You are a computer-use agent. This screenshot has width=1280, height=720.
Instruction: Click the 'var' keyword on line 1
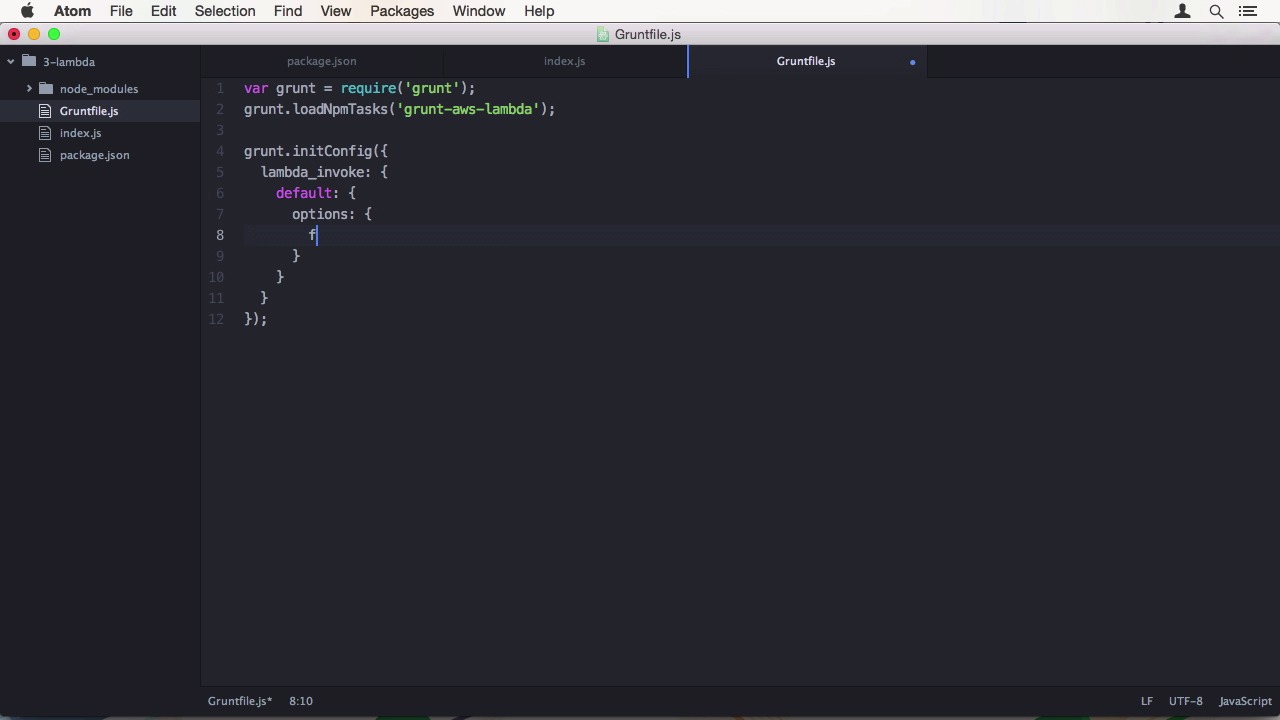pyautogui.click(x=256, y=88)
